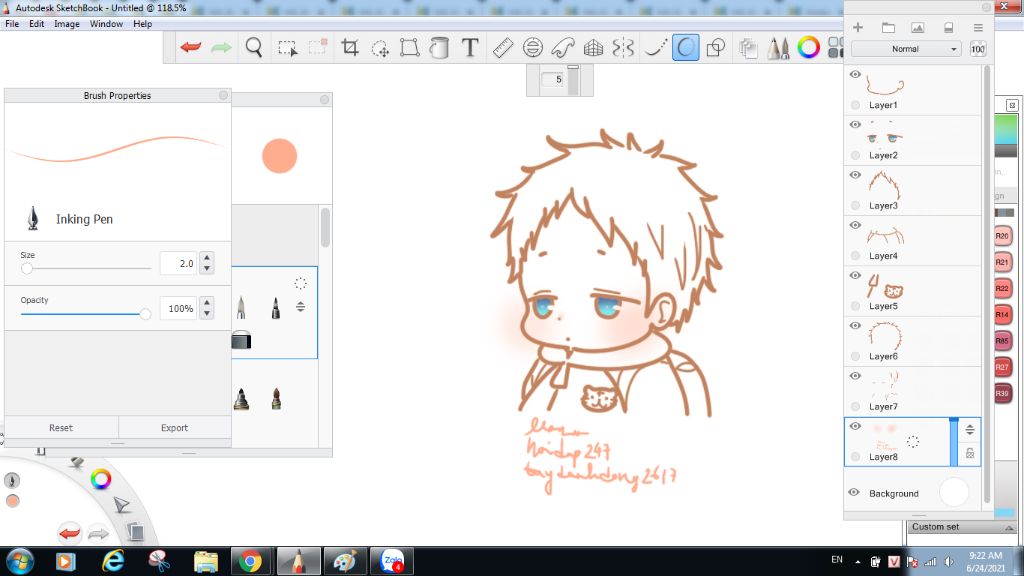Click the layer opacity 100 box
Image resolution: width=1024 pixels, height=576 pixels.
tap(978, 49)
